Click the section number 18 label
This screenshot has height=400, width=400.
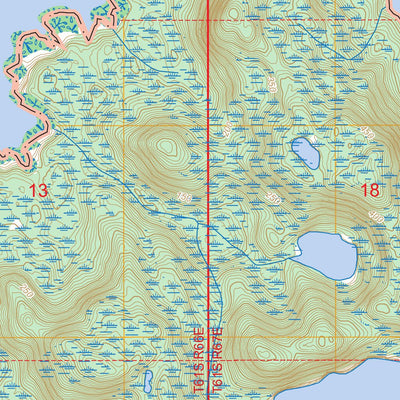click(x=370, y=190)
